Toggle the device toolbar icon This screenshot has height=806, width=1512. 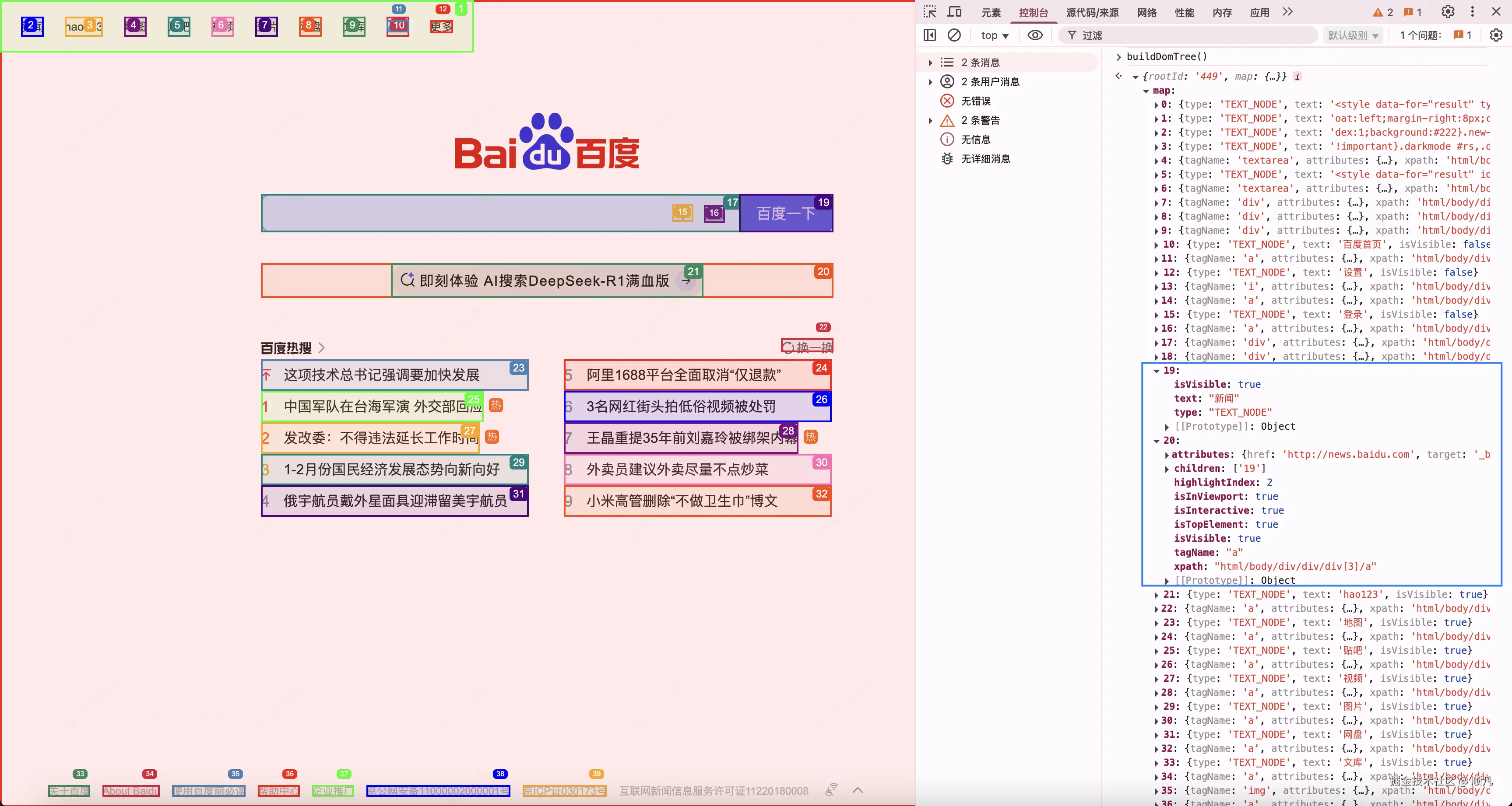(955, 12)
